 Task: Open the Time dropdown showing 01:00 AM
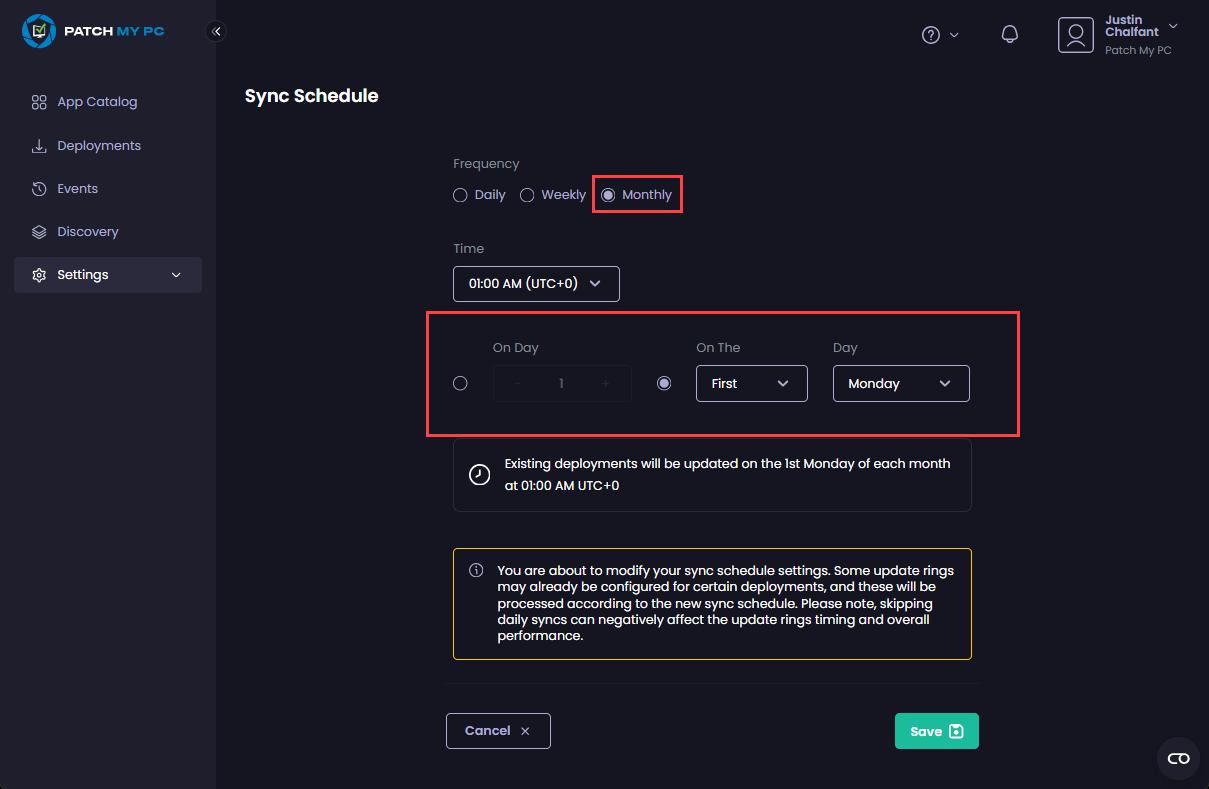tap(536, 284)
